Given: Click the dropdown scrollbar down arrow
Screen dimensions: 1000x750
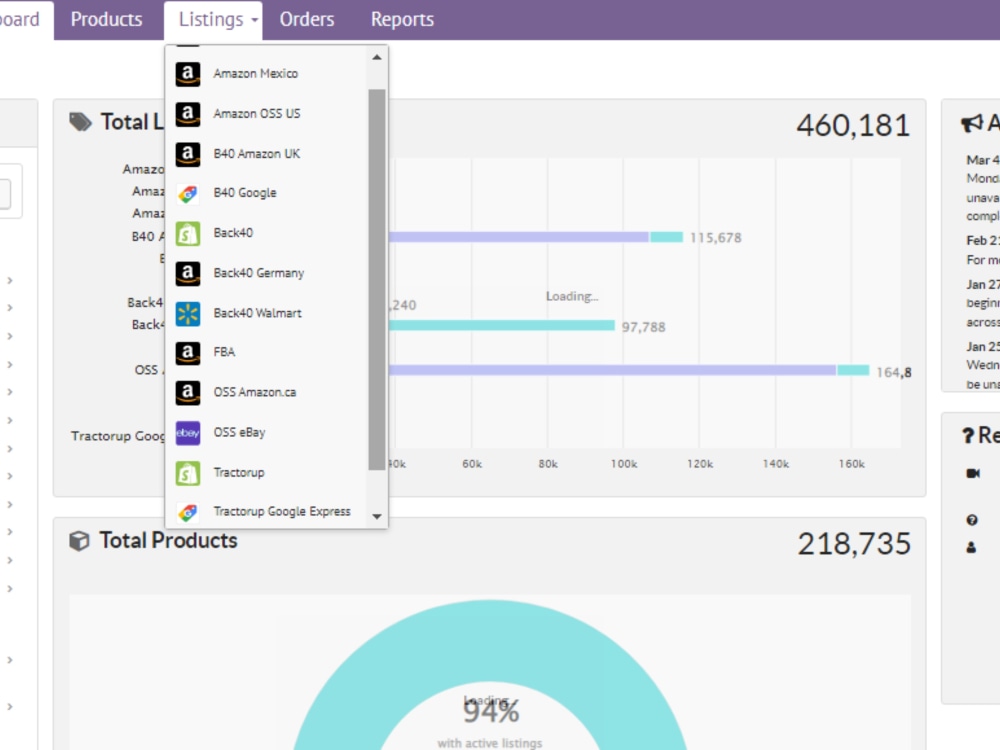Looking at the screenshot, I should coord(377,517).
